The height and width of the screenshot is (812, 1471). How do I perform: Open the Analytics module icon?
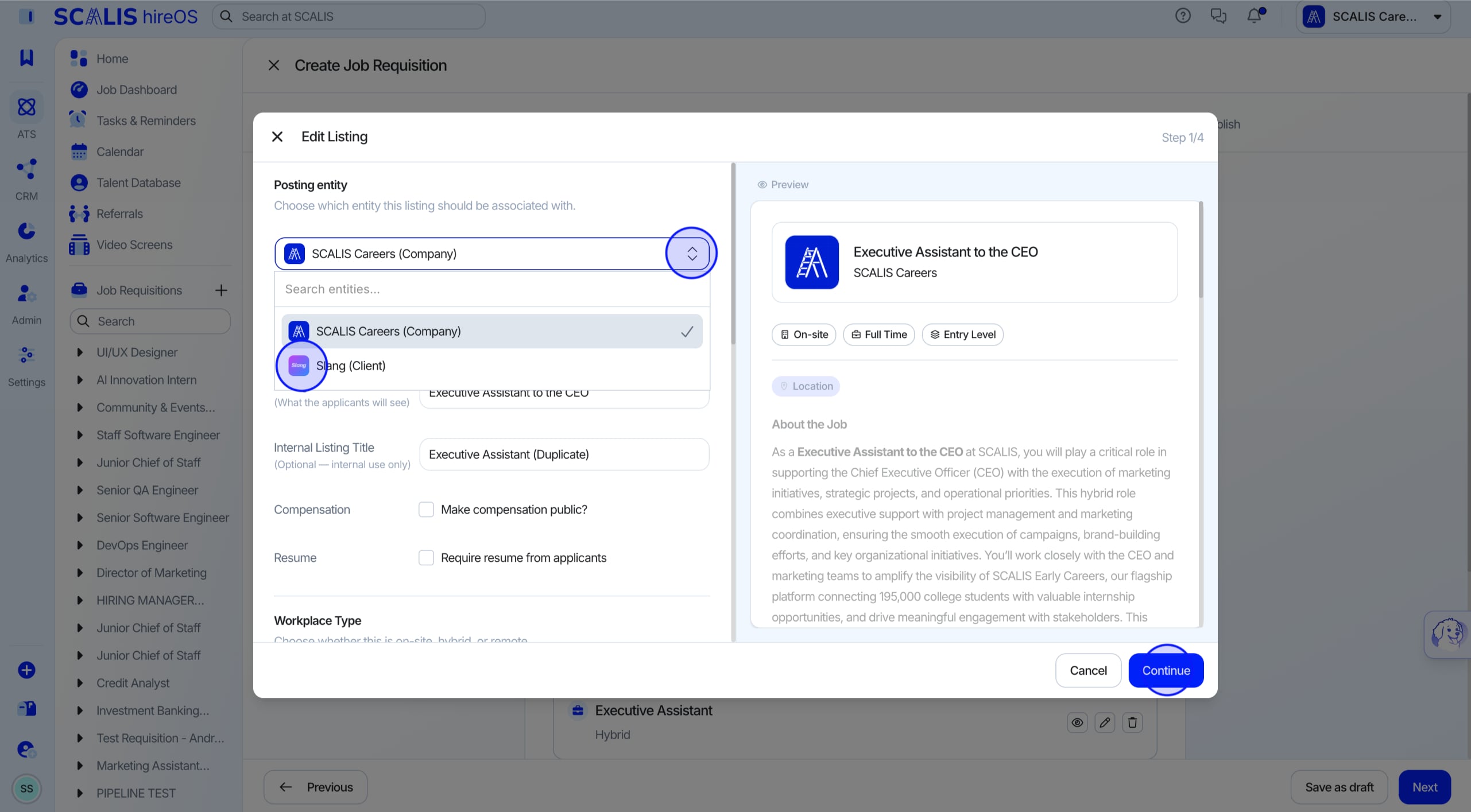tap(26, 231)
